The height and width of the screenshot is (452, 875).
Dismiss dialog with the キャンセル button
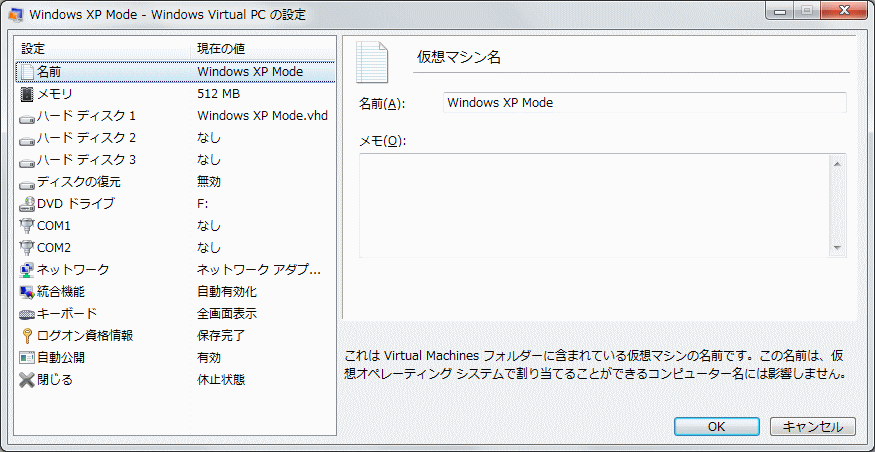tap(812, 426)
